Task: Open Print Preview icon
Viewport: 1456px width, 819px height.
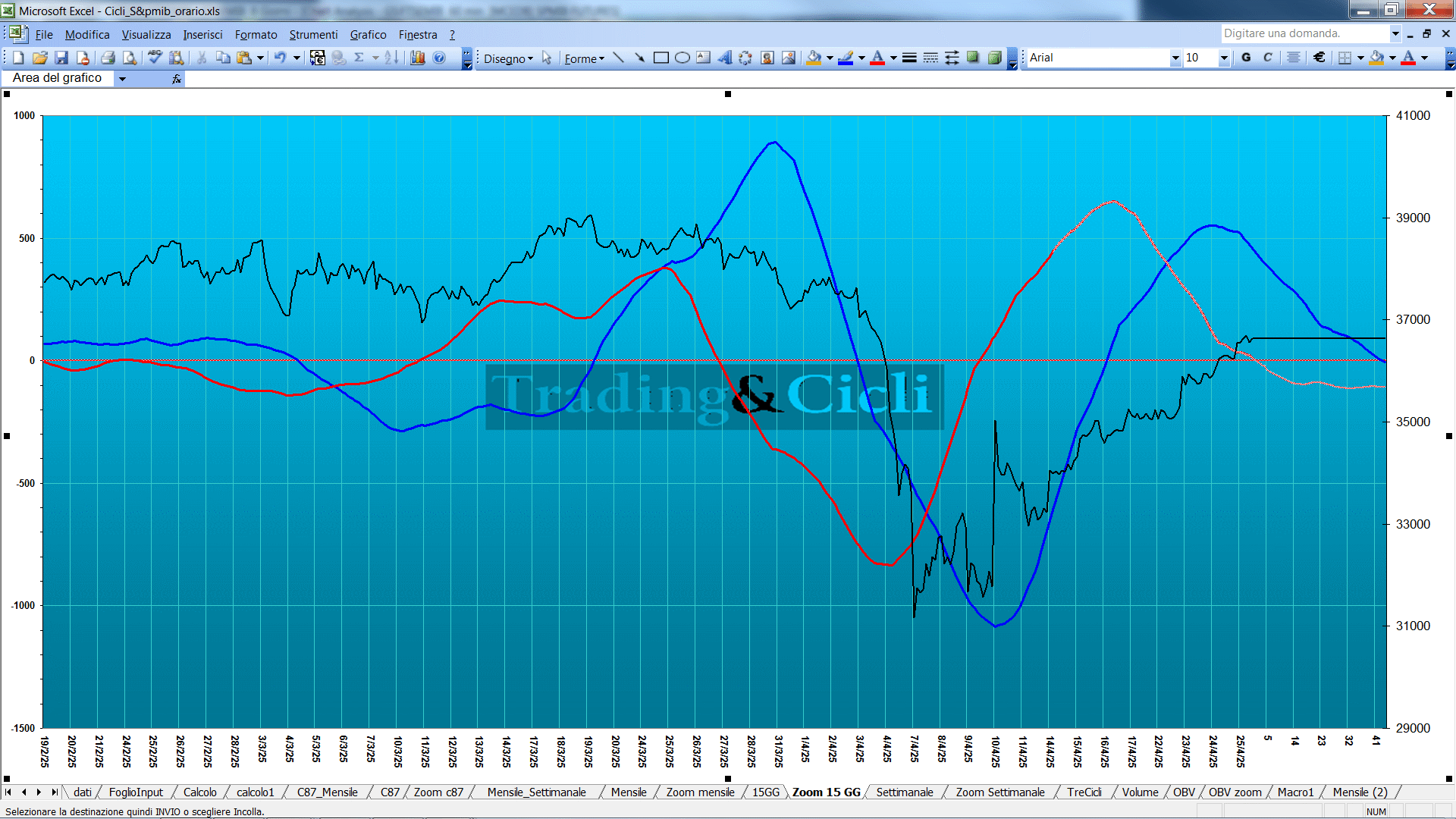Action: (x=130, y=58)
